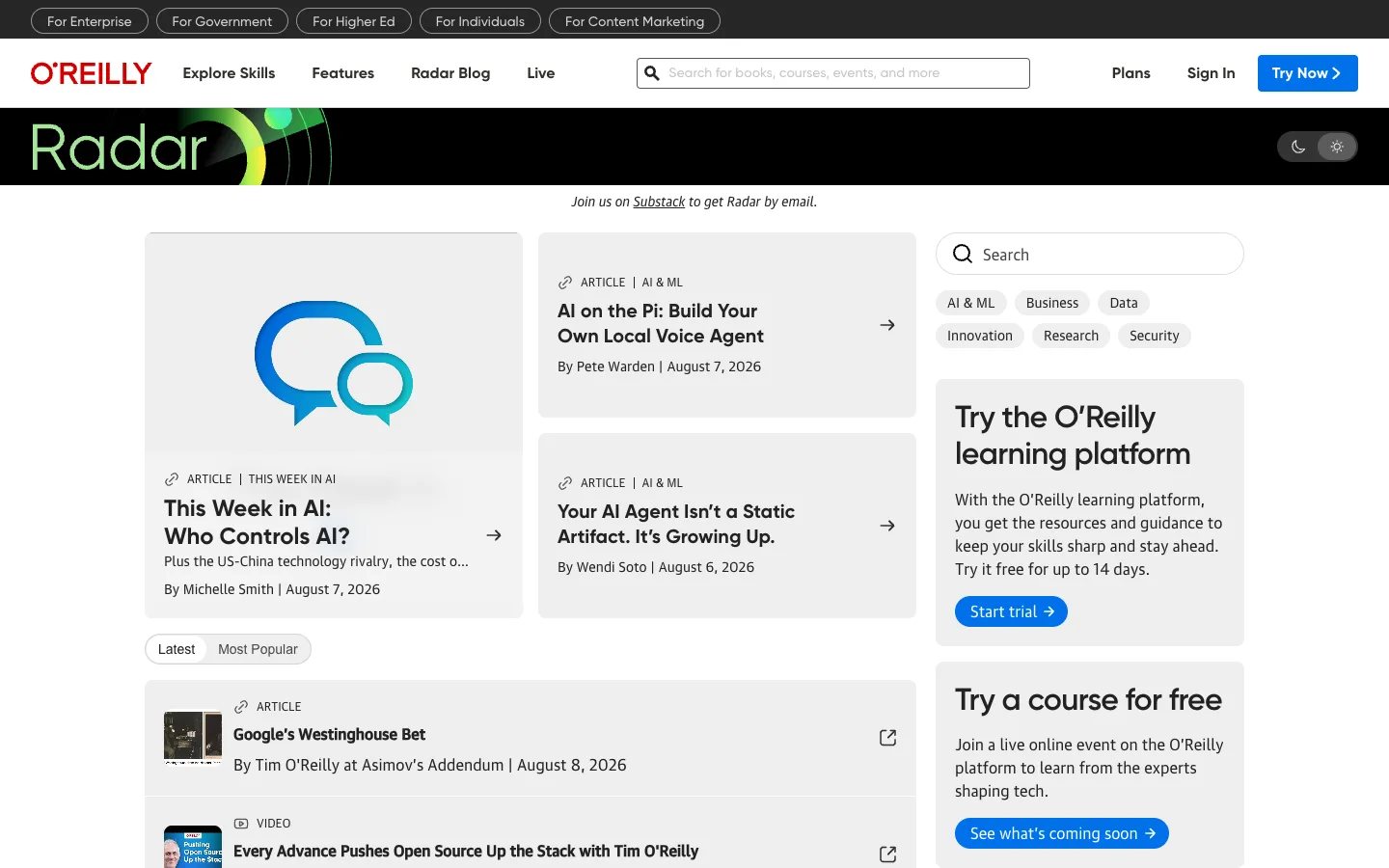The width and height of the screenshot is (1389, 868).
Task: Select the Most Popular tab
Action: 258,649
